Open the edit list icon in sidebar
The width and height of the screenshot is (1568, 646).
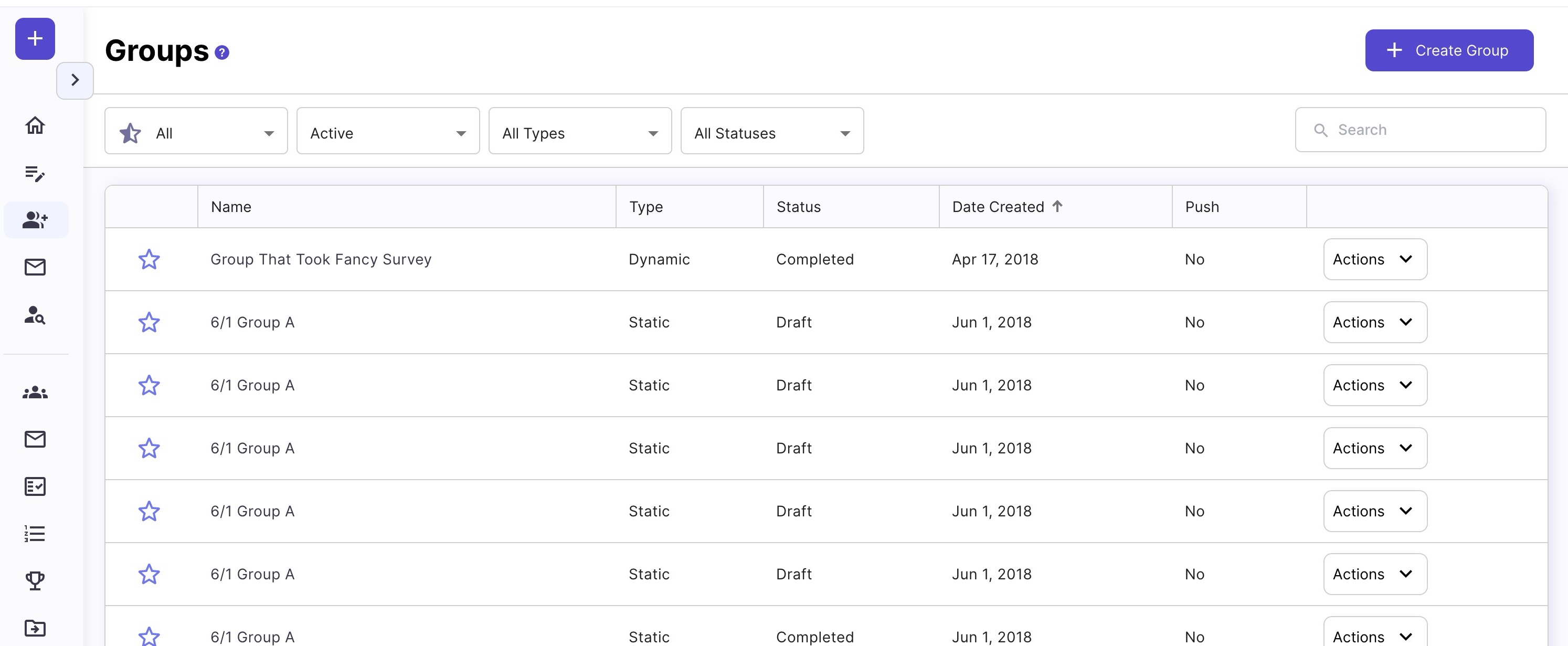click(35, 174)
